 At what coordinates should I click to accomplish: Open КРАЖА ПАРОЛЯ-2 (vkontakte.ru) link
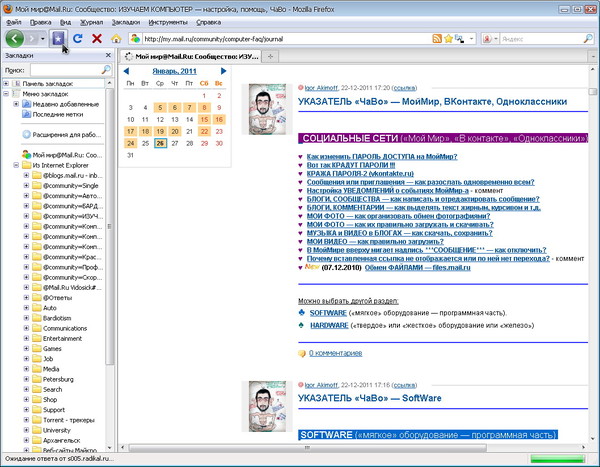[360, 173]
